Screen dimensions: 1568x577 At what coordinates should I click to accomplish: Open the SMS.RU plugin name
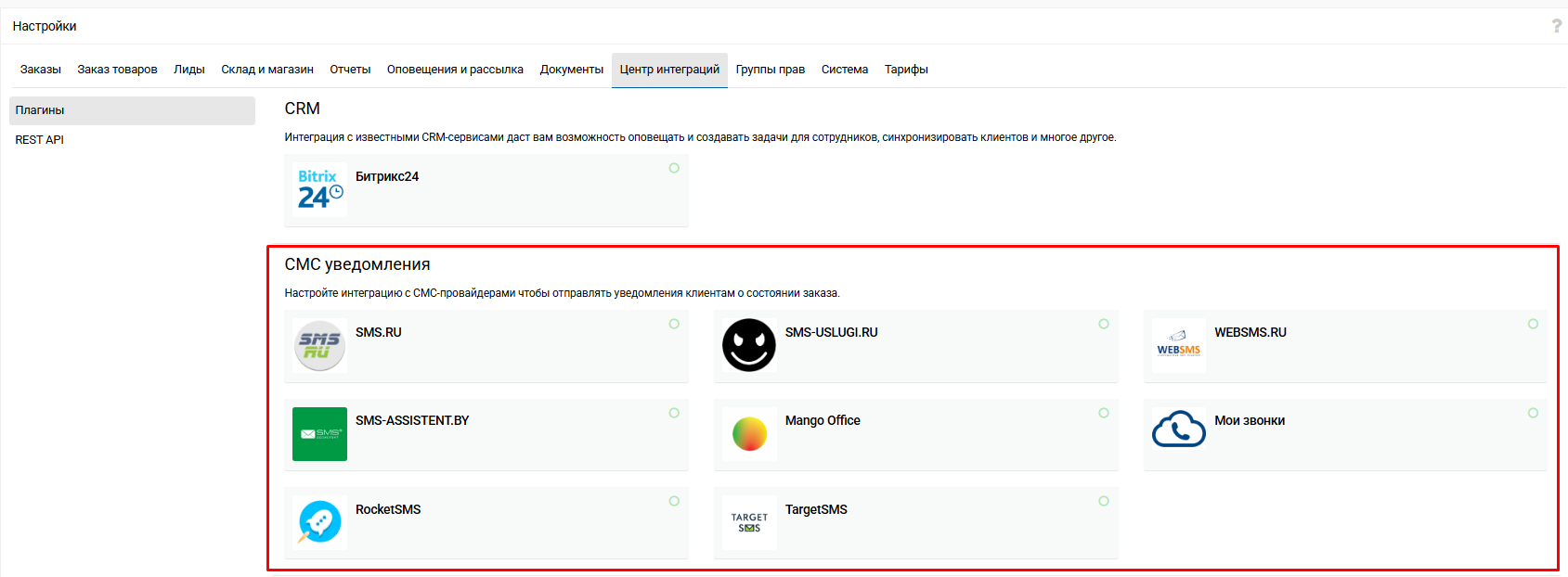[379, 332]
